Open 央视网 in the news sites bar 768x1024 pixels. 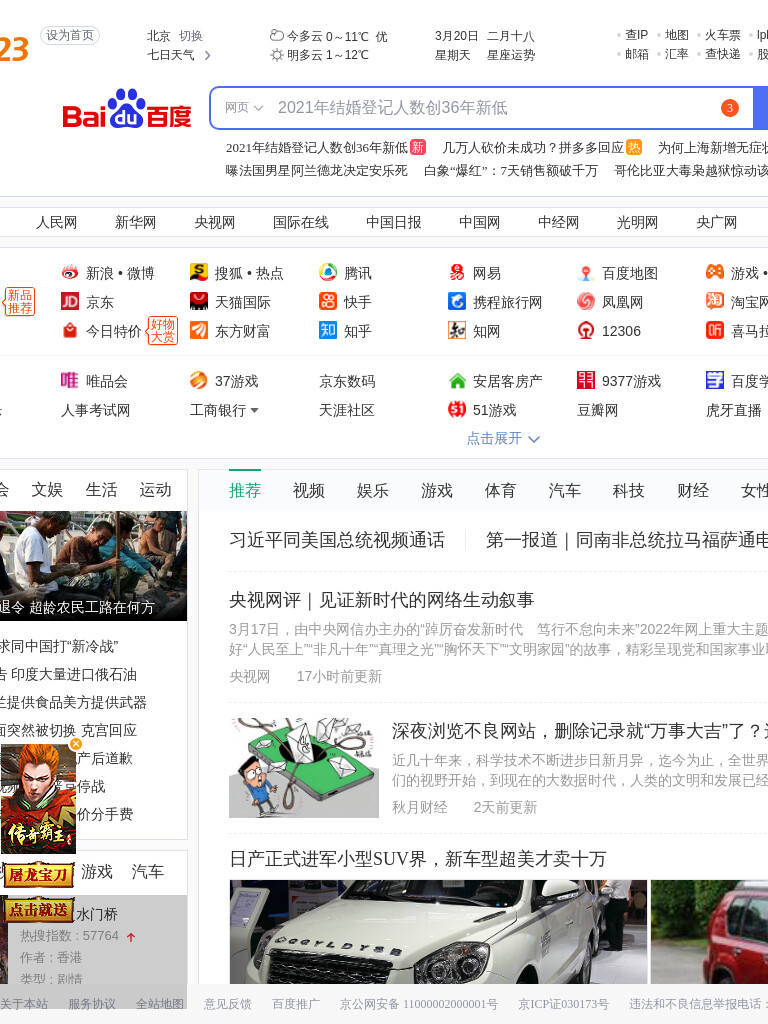click(214, 223)
